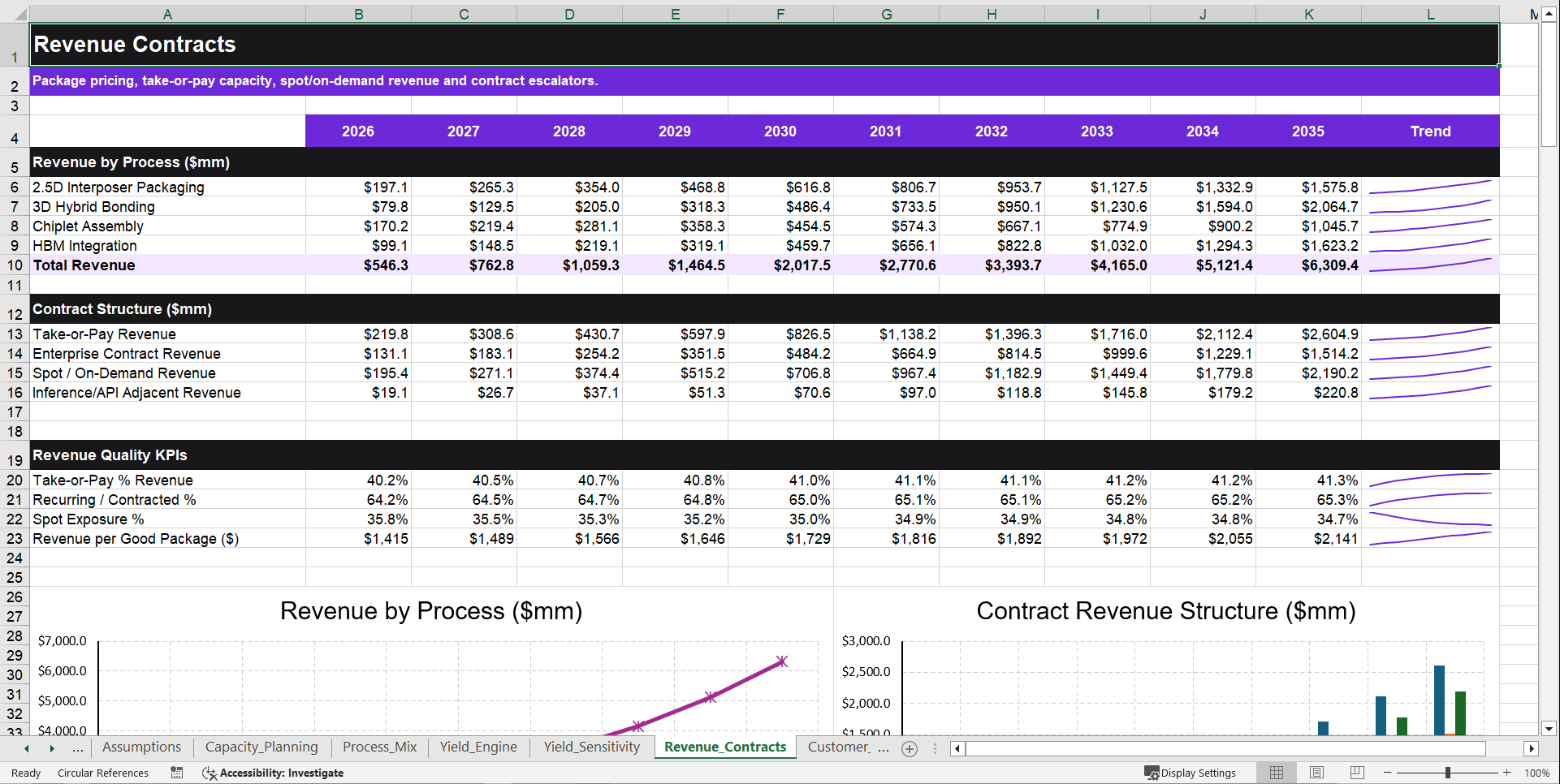Select Total Revenue label cell
The width and height of the screenshot is (1560, 784).
tap(167, 265)
